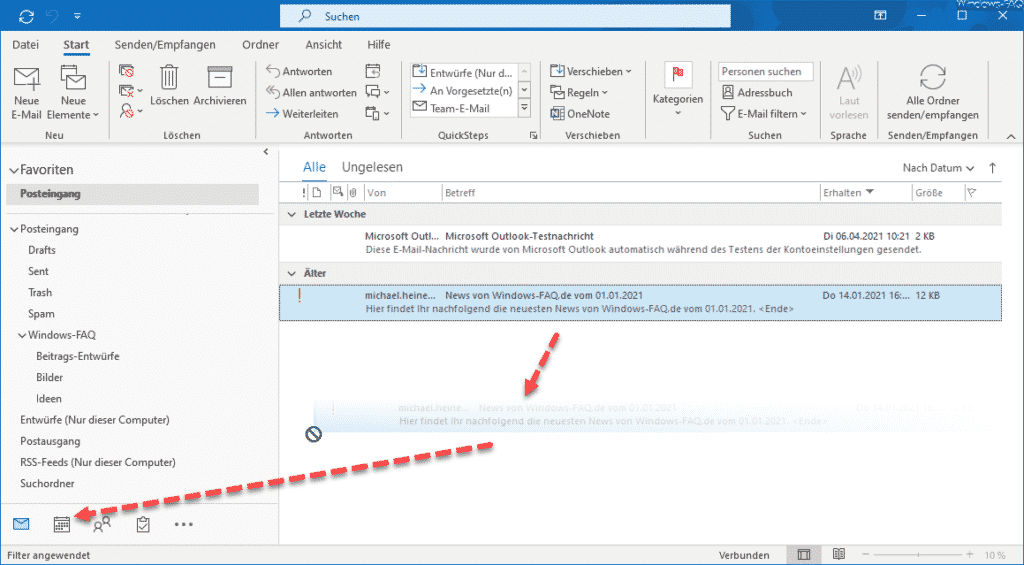Select An Vorgesetzte(n) quick step
The height and width of the screenshot is (565, 1024).
tap(463, 90)
